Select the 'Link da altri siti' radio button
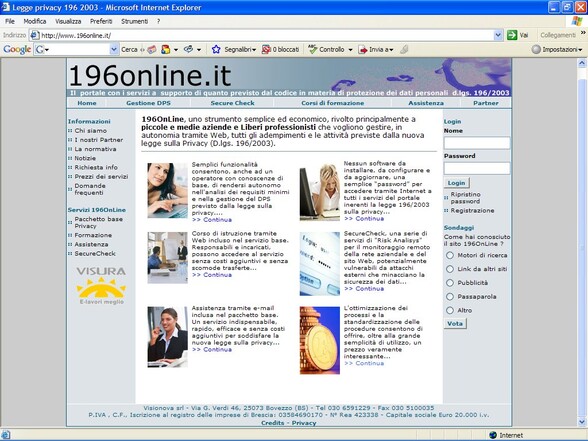588x441 pixels. [450, 269]
